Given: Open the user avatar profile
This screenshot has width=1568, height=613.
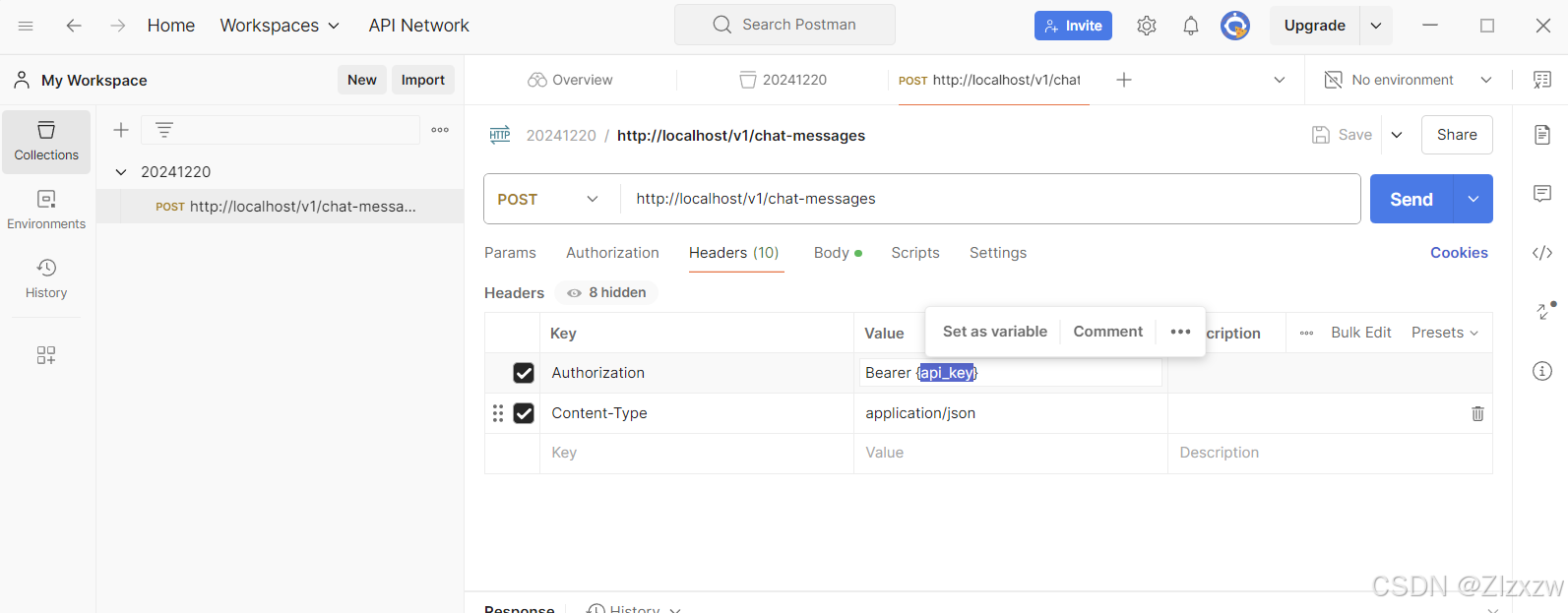Looking at the screenshot, I should [x=1235, y=26].
